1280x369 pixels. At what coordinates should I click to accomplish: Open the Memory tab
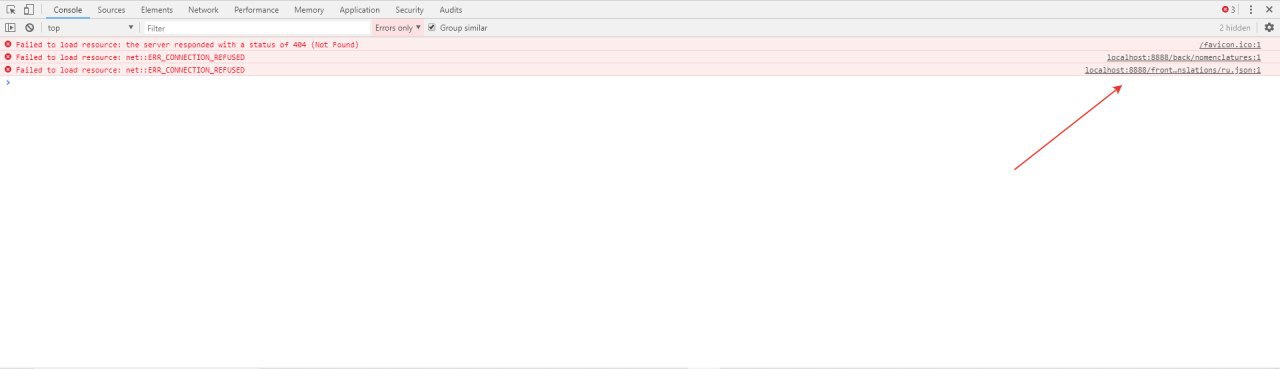tap(309, 10)
